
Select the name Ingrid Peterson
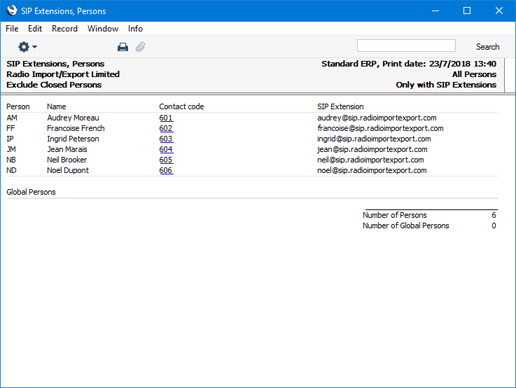pyautogui.click(x=73, y=139)
